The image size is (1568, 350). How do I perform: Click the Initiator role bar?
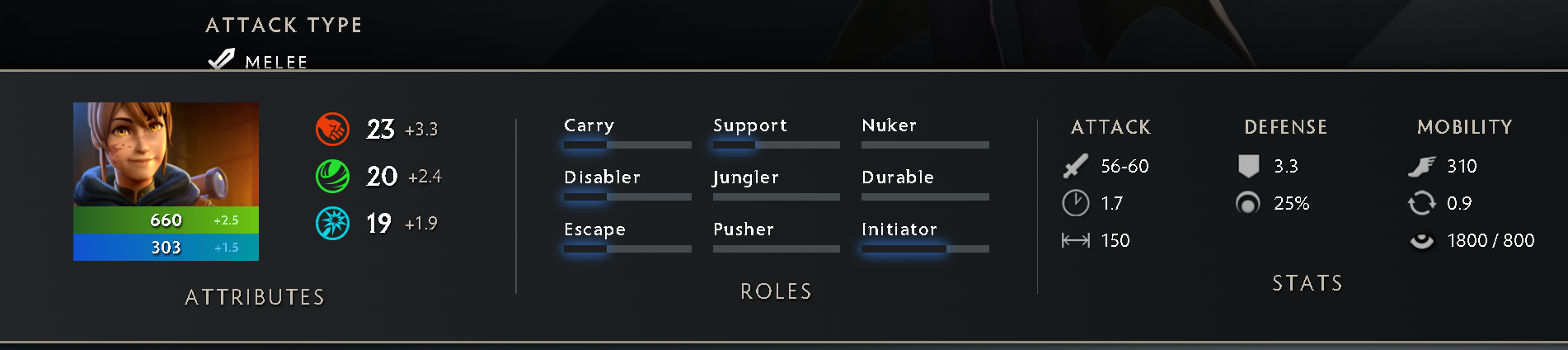coord(925,248)
